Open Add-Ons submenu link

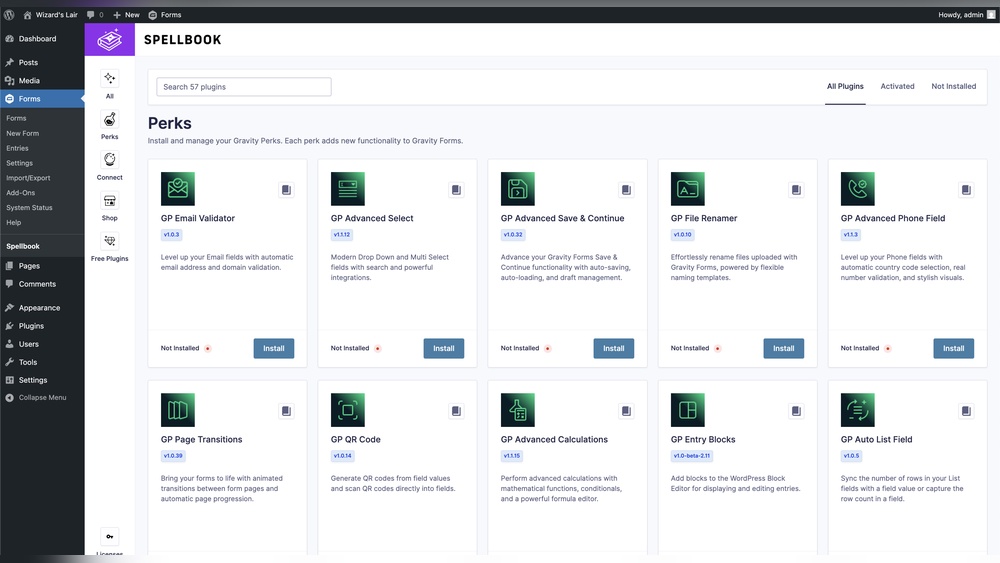(20, 193)
